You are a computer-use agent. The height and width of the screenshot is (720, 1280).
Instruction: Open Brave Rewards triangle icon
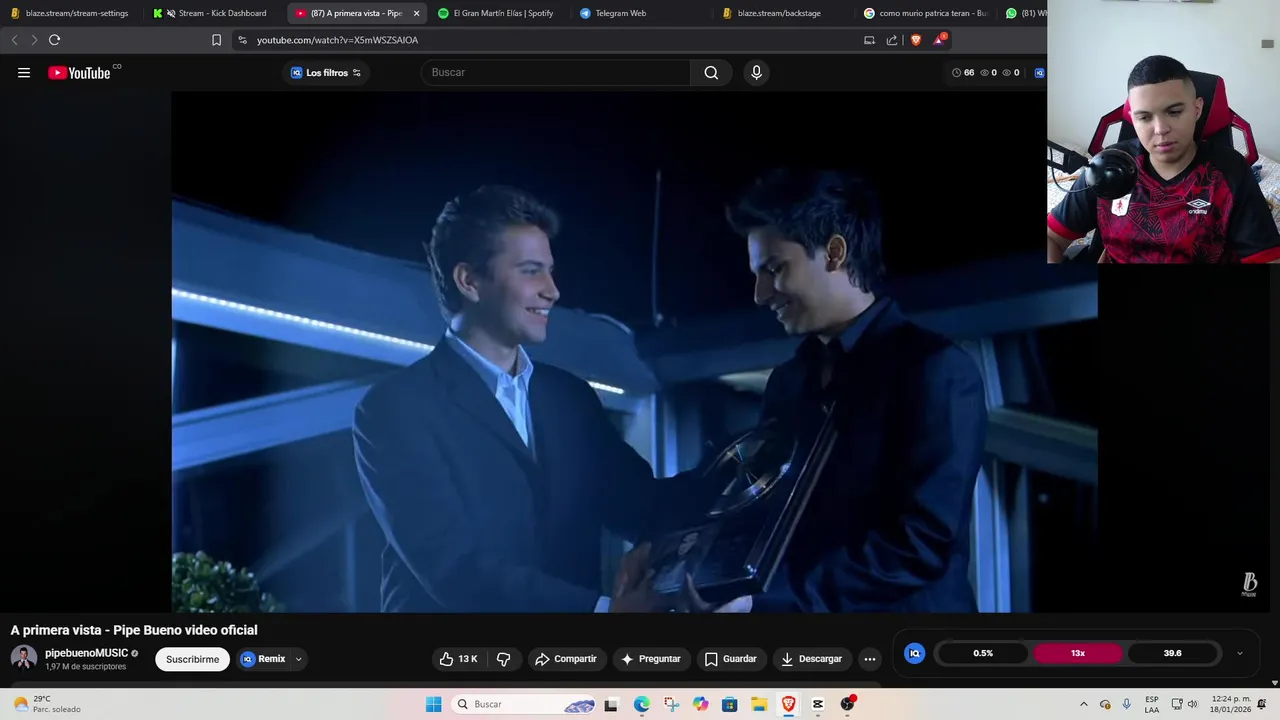coord(939,40)
